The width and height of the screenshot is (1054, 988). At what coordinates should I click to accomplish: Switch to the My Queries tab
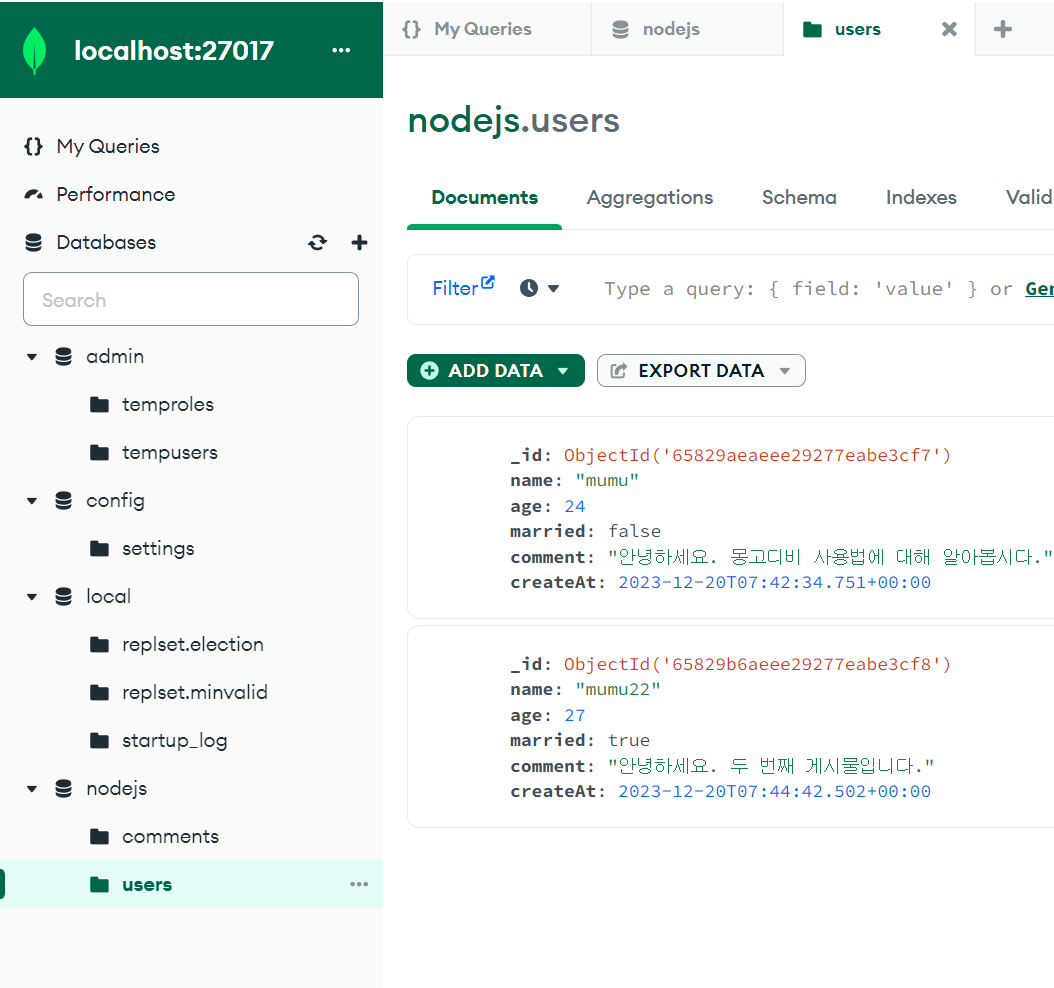pyautogui.click(x=487, y=29)
